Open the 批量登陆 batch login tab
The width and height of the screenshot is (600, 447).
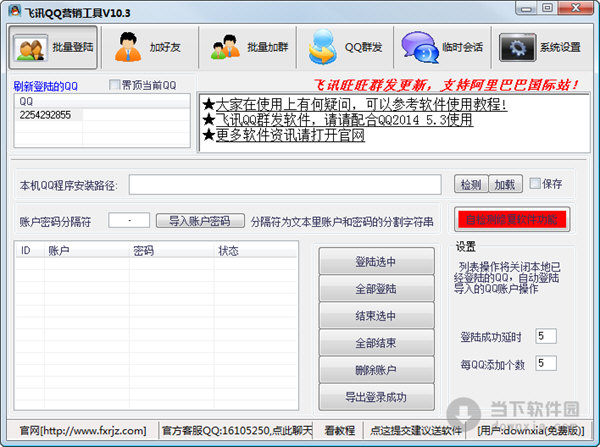(x=53, y=47)
